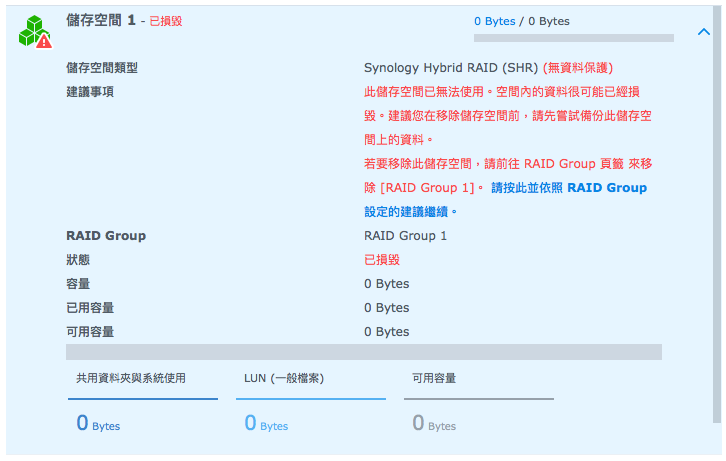This screenshot has height=461, width=726.
Task: Click the wide capacity distribution bar
Action: [x=363, y=352]
